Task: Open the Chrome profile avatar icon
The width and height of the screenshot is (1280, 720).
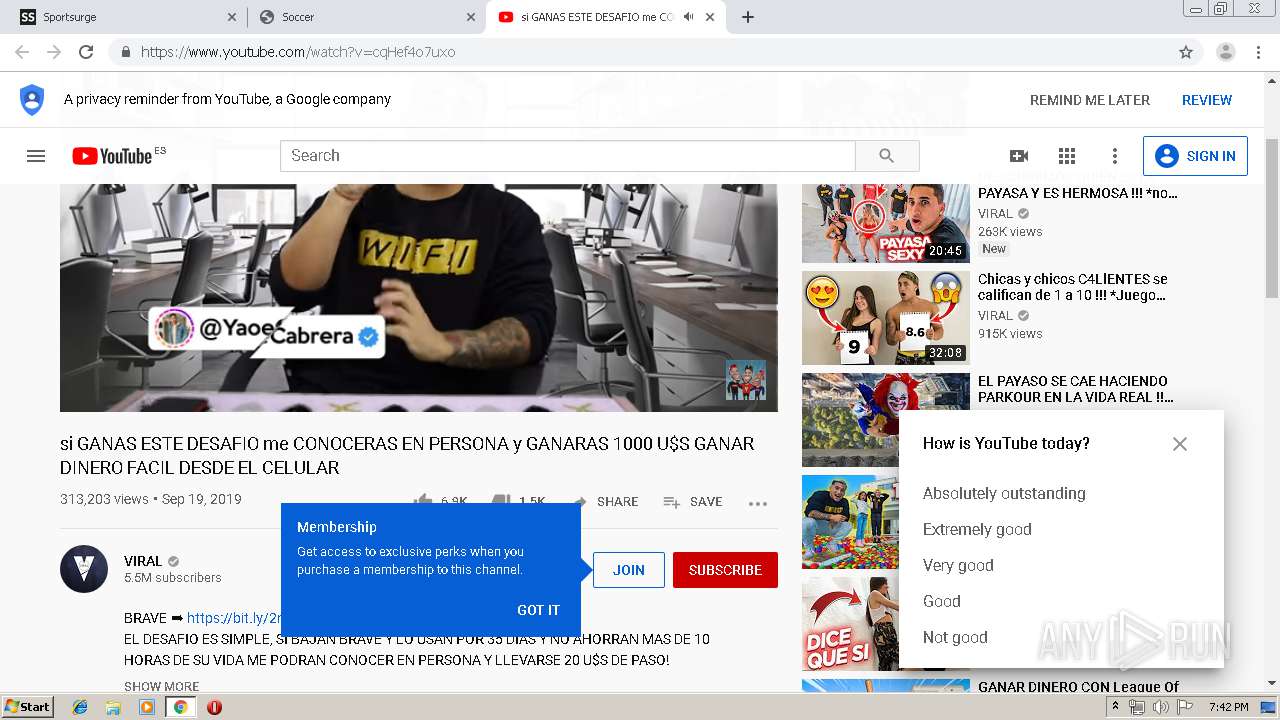Action: tap(1226, 52)
